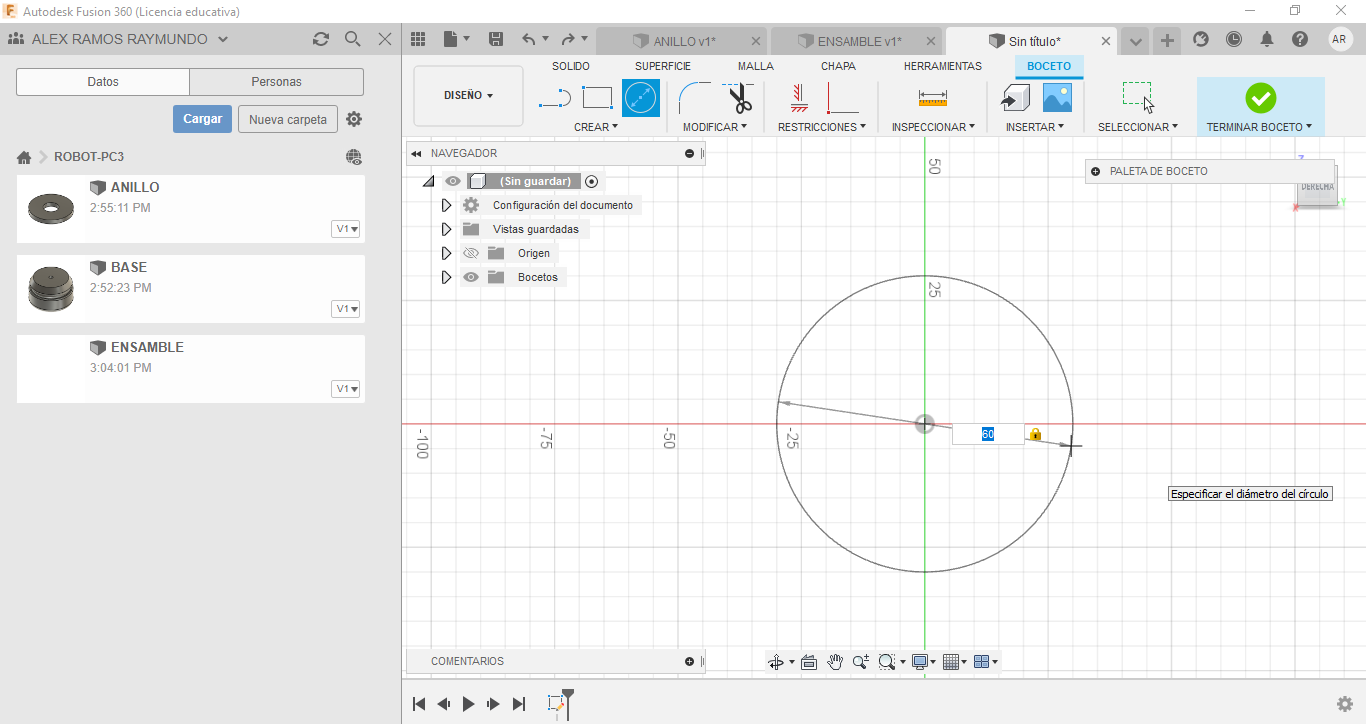This screenshot has height=724, width=1366.
Task: Click the Trim scissors tool
Action: [740, 99]
